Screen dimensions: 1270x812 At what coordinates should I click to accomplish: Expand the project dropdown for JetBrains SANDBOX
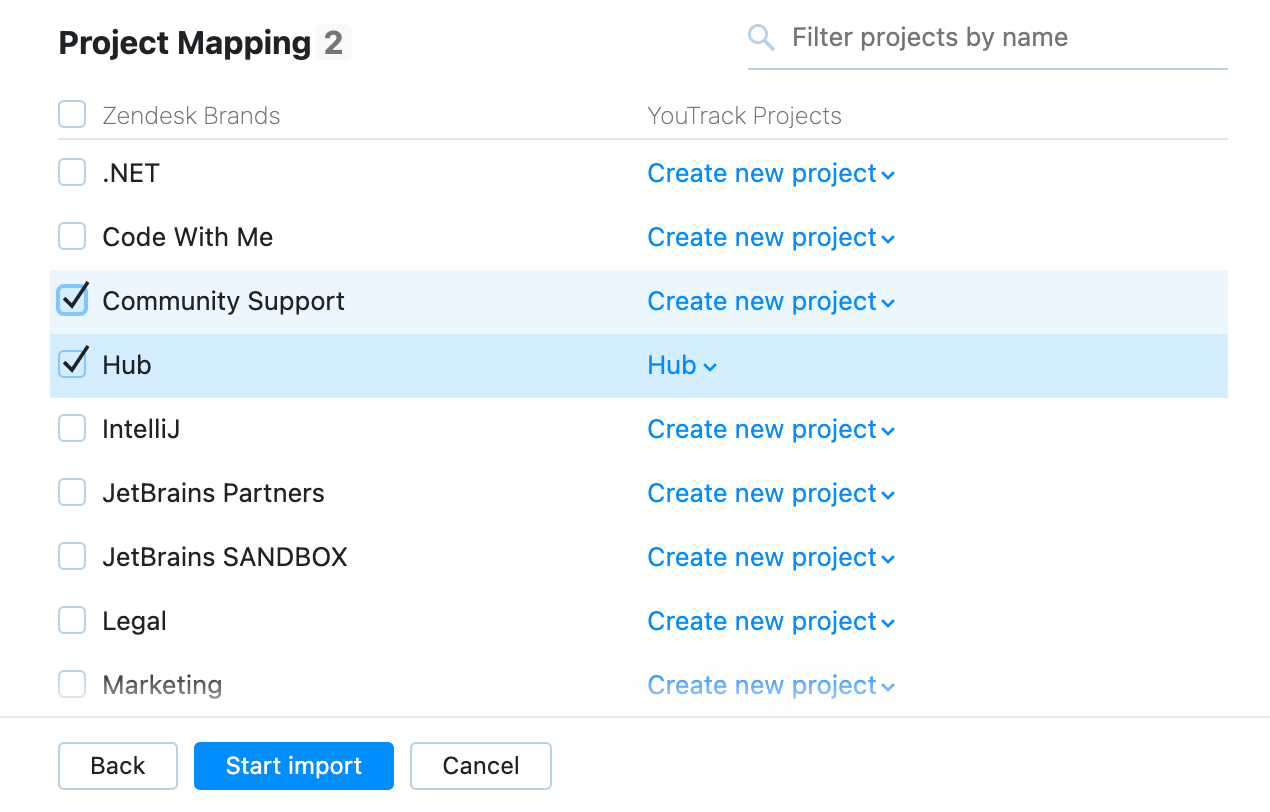pyautogui.click(x=770, y=558)
